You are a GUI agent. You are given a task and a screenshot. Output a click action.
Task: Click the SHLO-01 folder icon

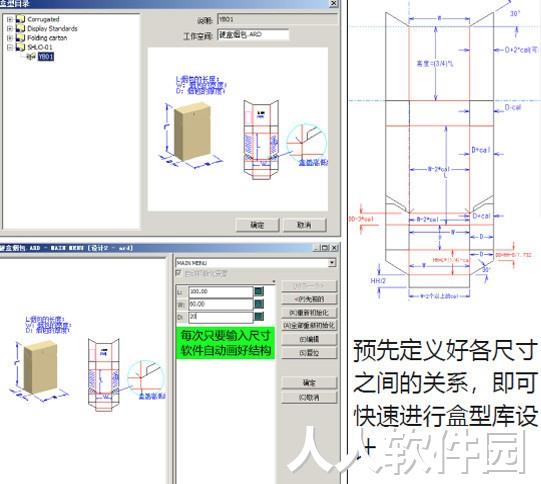coord(20,47)
